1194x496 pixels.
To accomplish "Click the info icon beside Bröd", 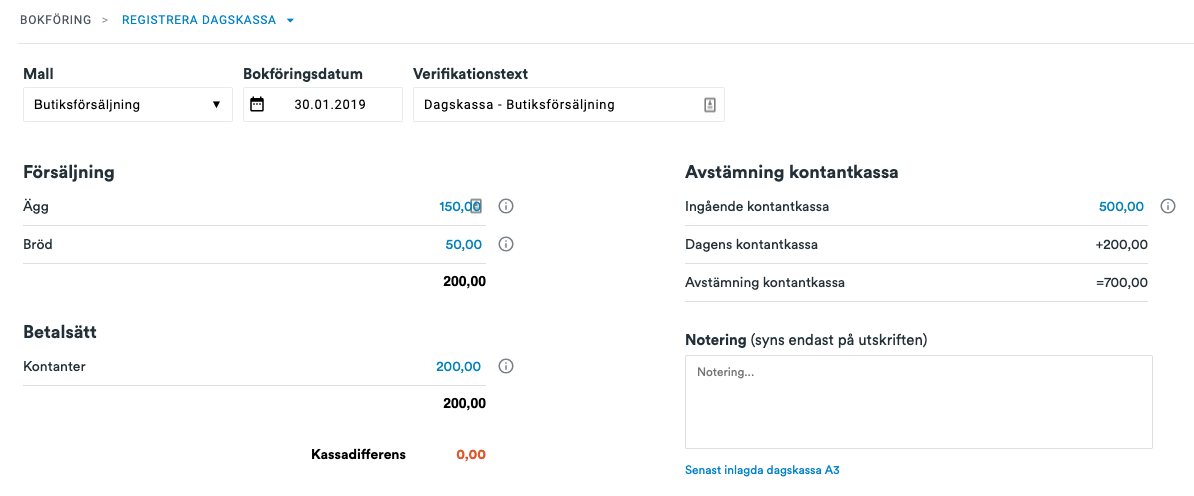I will click(506, 245).
